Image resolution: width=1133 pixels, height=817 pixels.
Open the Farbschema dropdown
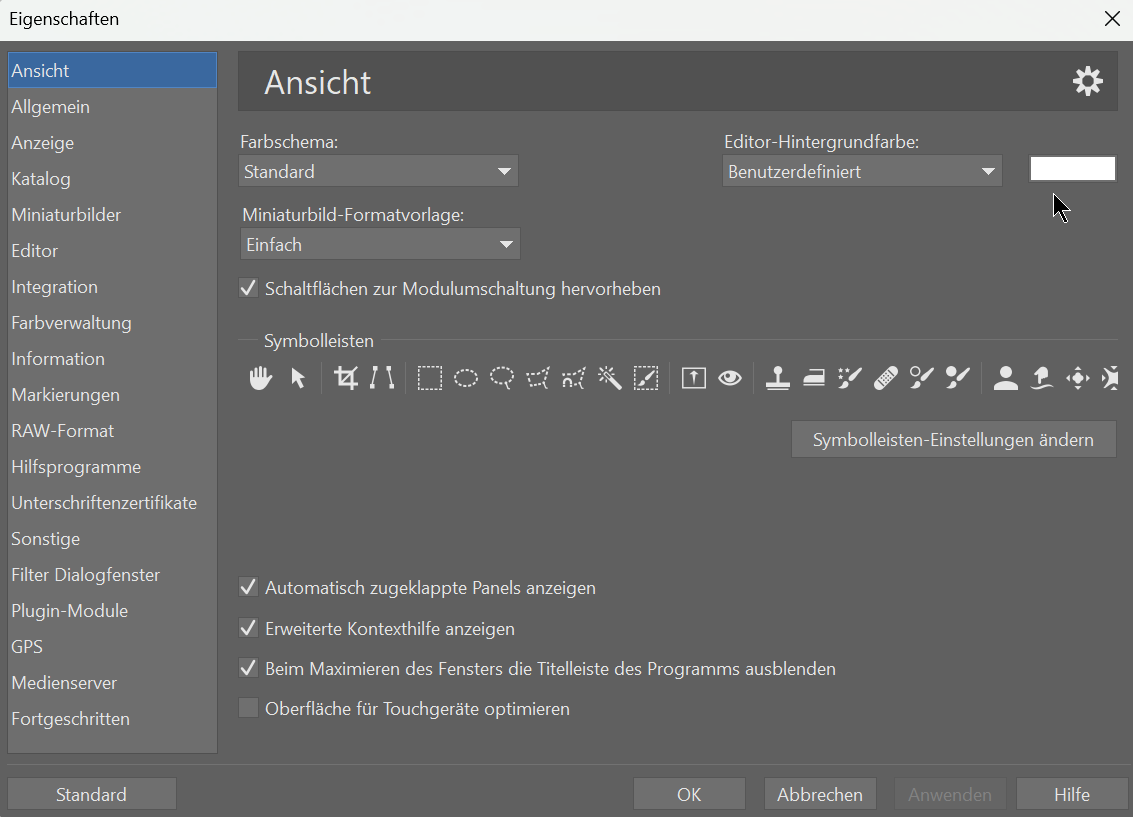379,171
